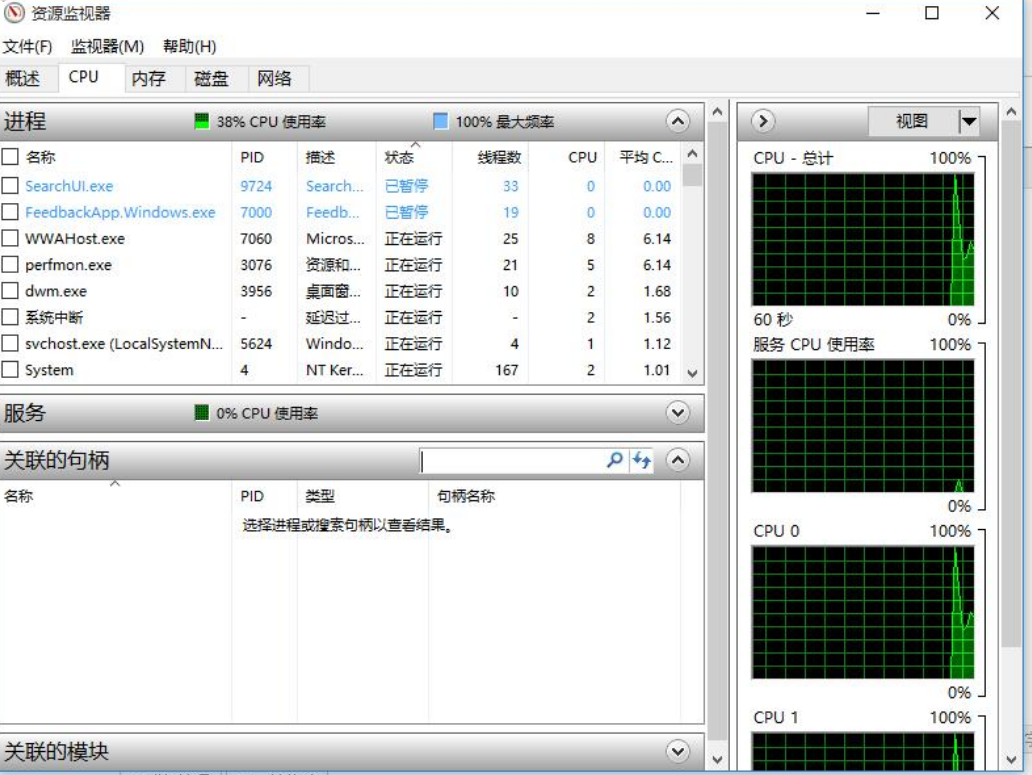Click the 服务 CPU 使用率 graph

pyautogui.click(x=863, y=426)
